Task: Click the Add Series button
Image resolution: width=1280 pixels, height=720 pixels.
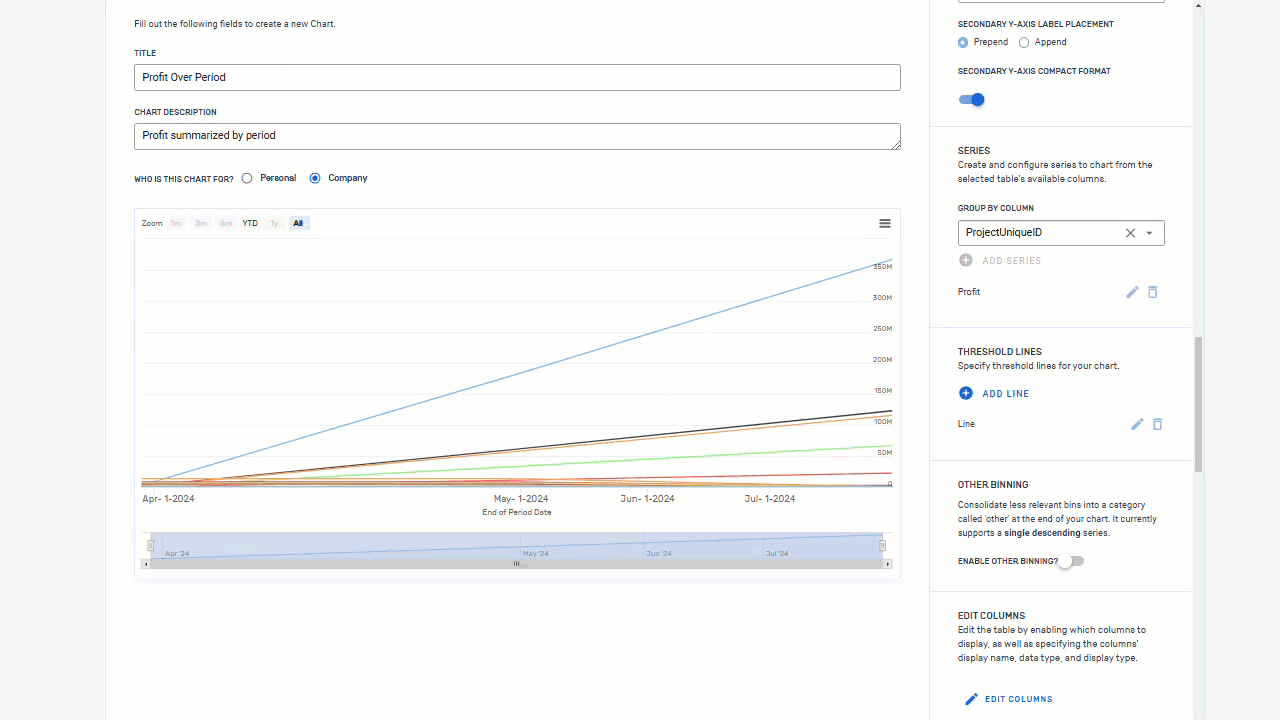Action: tap(1000, 260)
